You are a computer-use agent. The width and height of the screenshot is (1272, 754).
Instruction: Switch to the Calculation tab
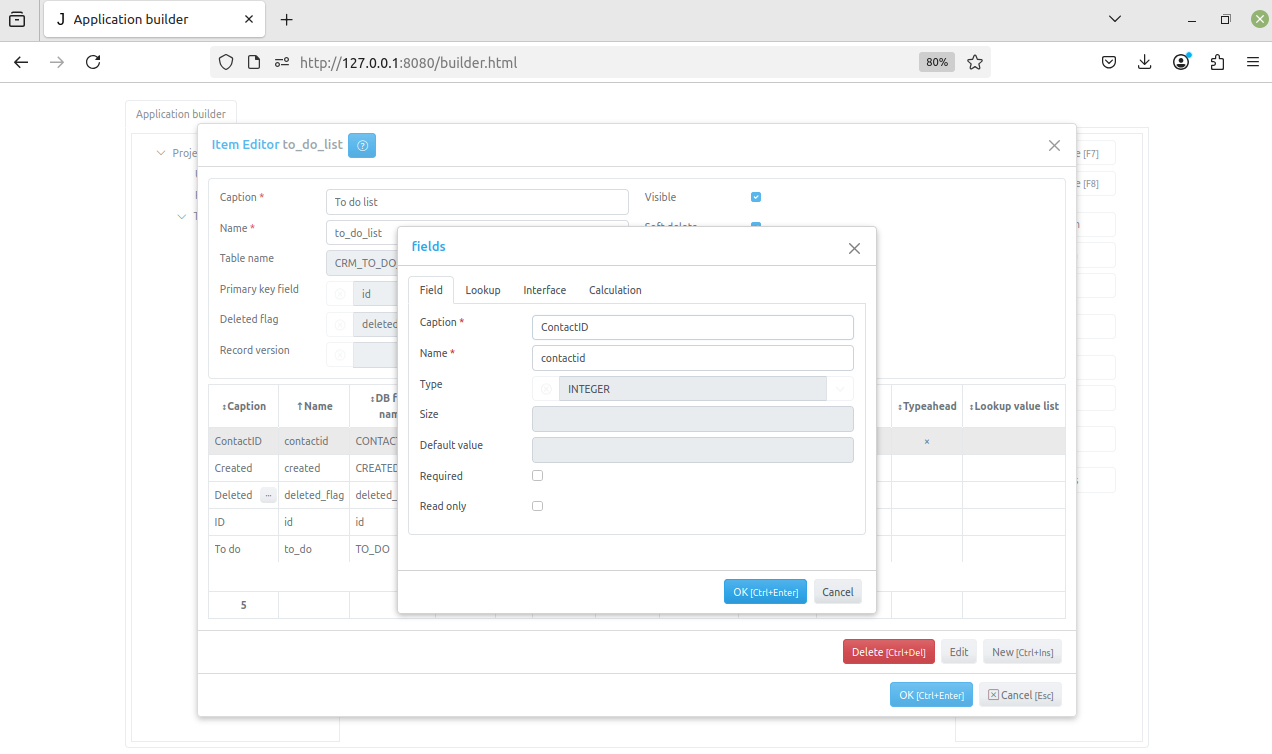point(615,290)
